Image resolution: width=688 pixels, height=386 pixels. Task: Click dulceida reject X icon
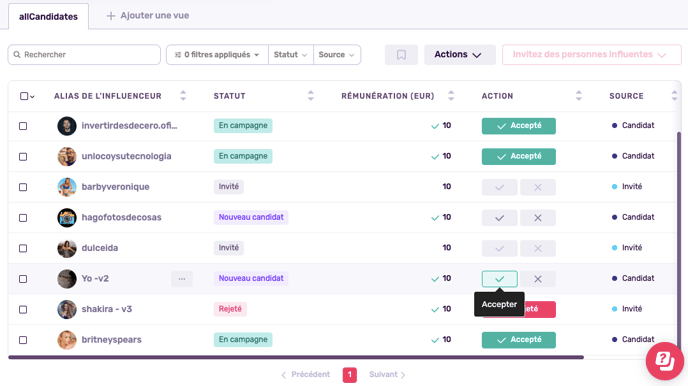pyautogui.click(x=538, y=248)
